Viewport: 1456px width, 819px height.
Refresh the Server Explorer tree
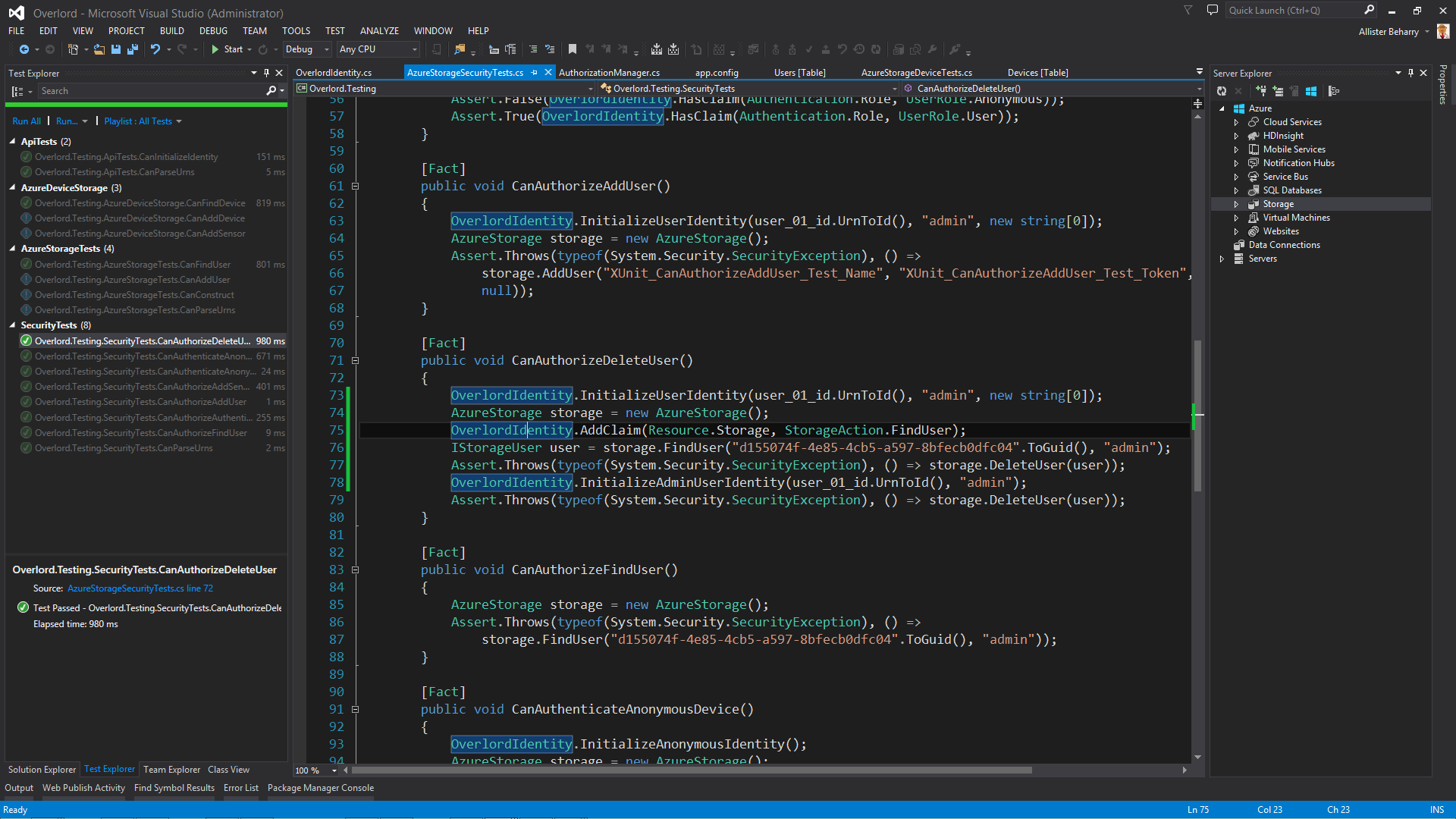1222,91
